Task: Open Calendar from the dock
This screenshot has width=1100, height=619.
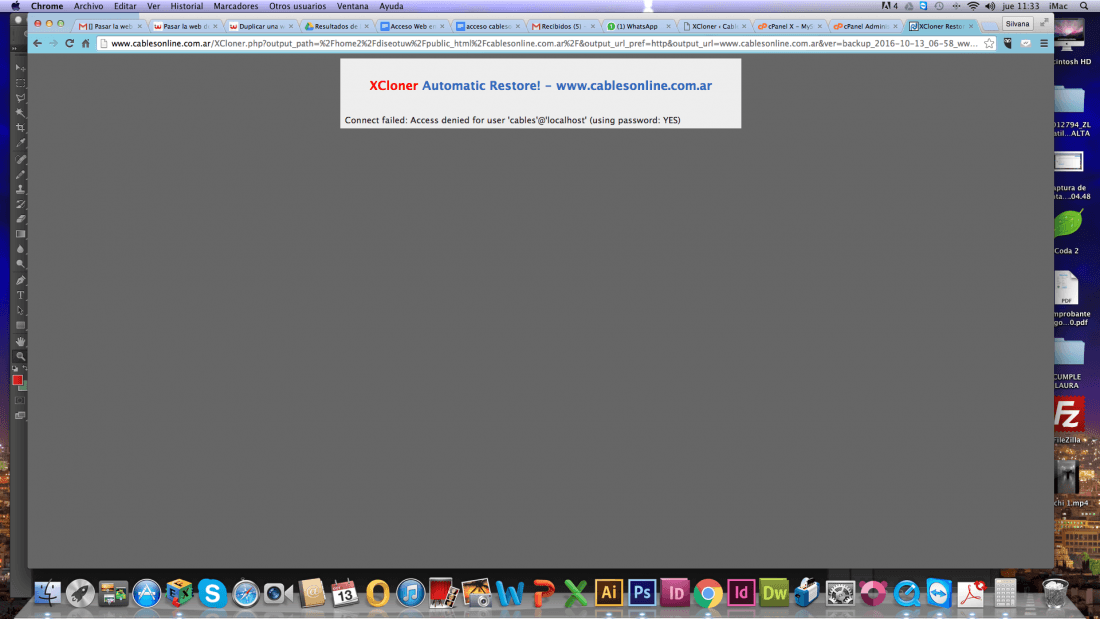Action: [344, 593]
